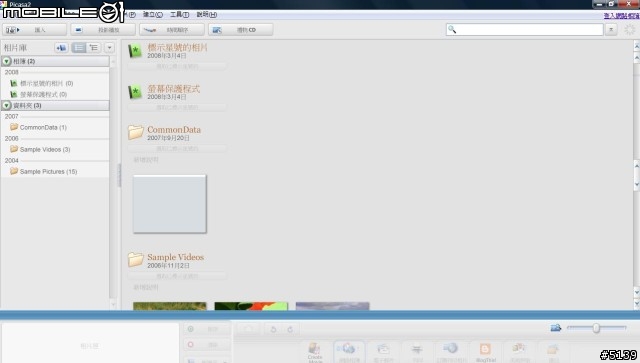Screen dimensions: 640x363
Task: Click the add description field under CommonData
Action: pyautogui.click(x=146, y=160)
